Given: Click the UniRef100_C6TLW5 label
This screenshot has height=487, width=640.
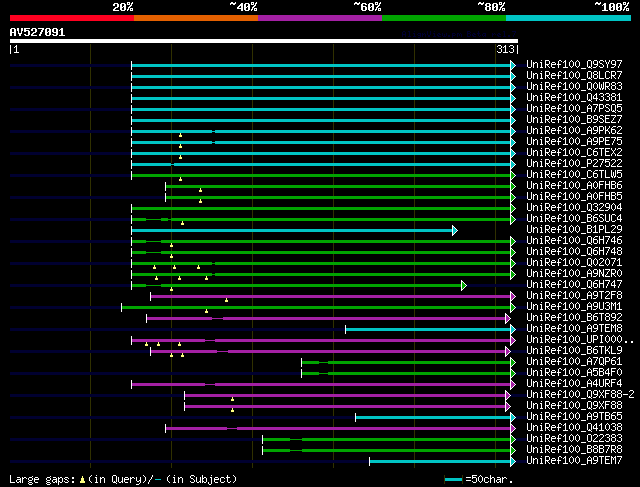Looking at the screenshot, I should click(x=574, y=175).
